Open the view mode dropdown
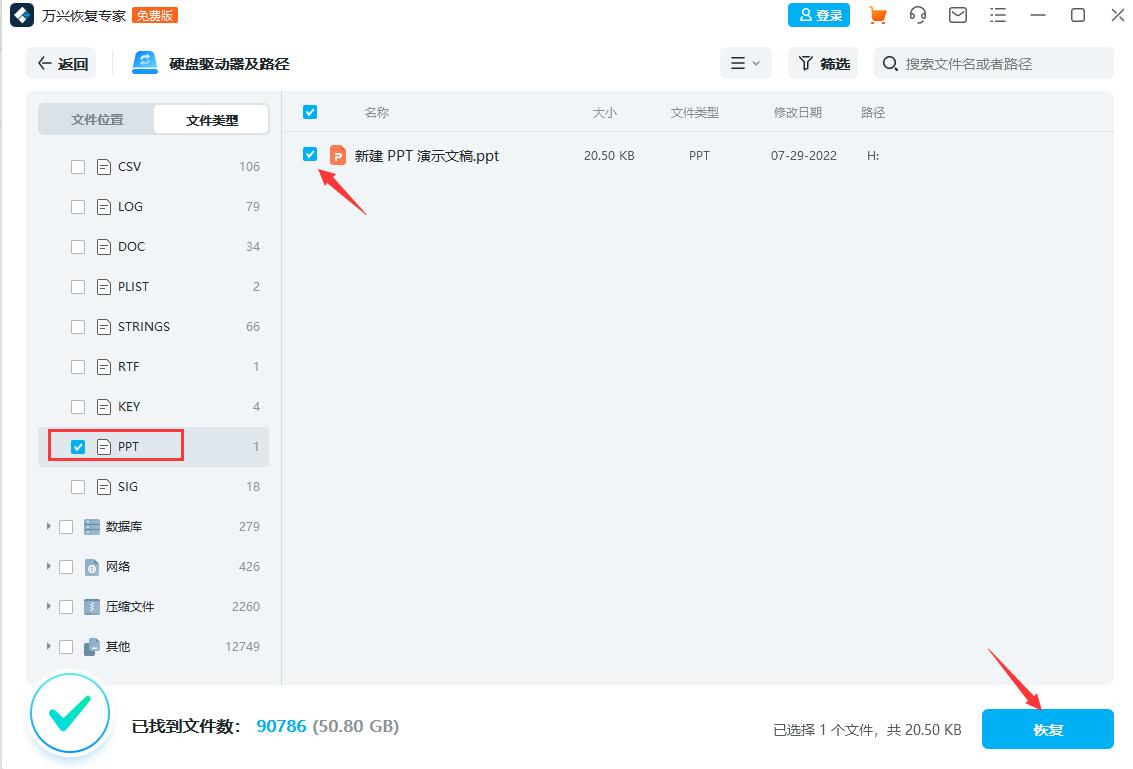The height and width of the screenshot is (769, 1133). [x=745, y=62]
